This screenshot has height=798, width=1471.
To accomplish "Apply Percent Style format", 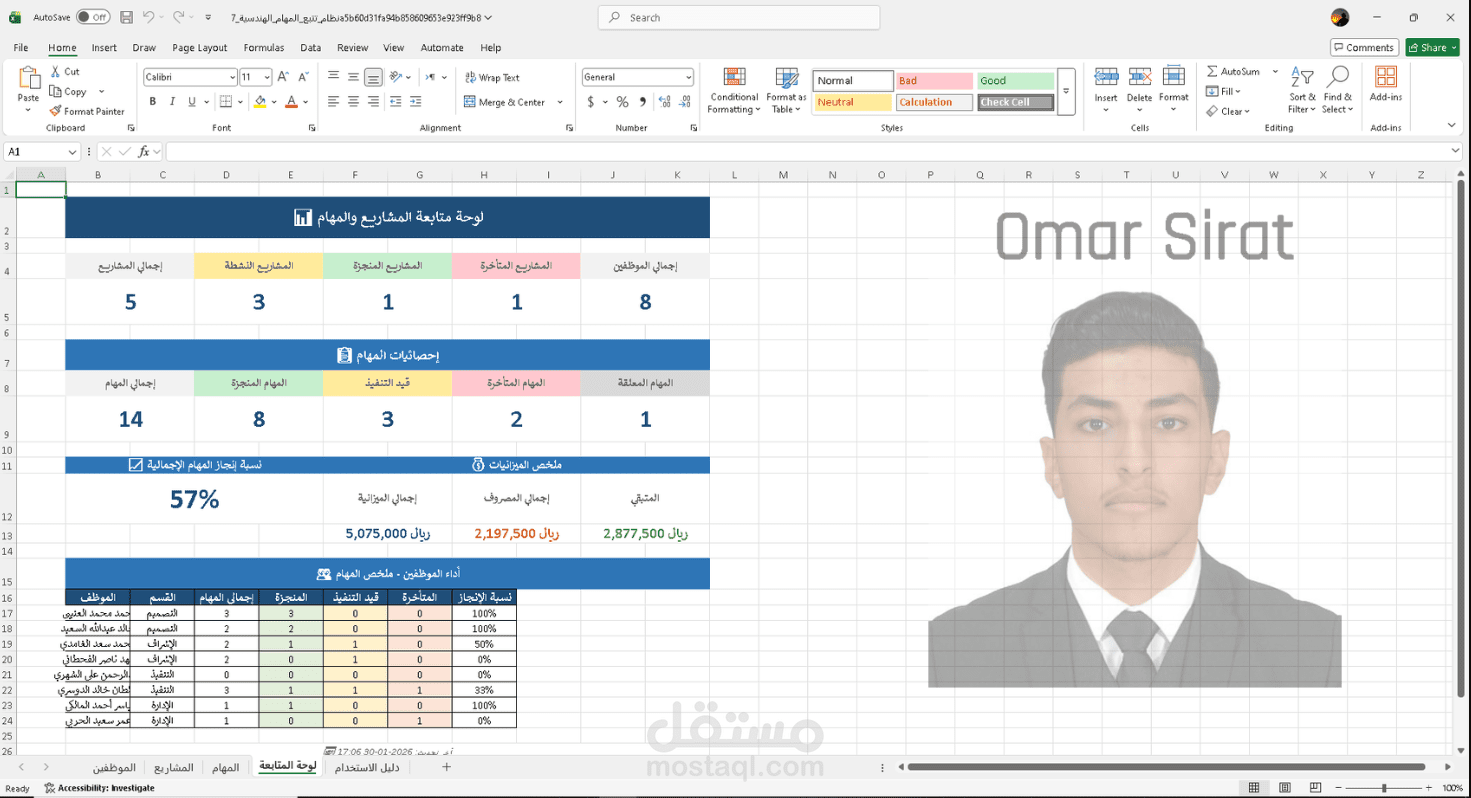I will [x=622, y=102].
